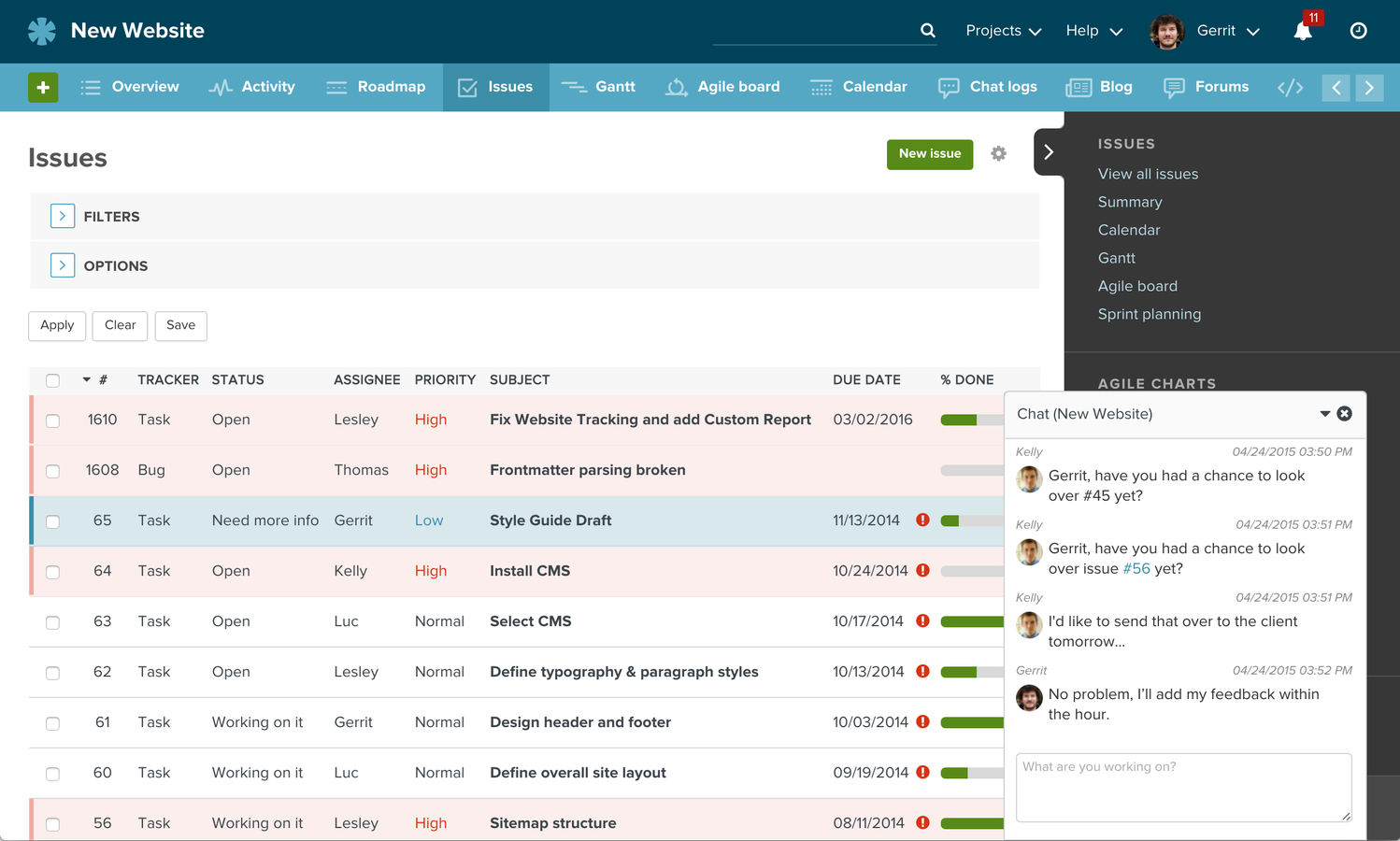Check the box for issue 1608
The height and width of the screenshot is (841, 1400).
click(x=52, y=471)
